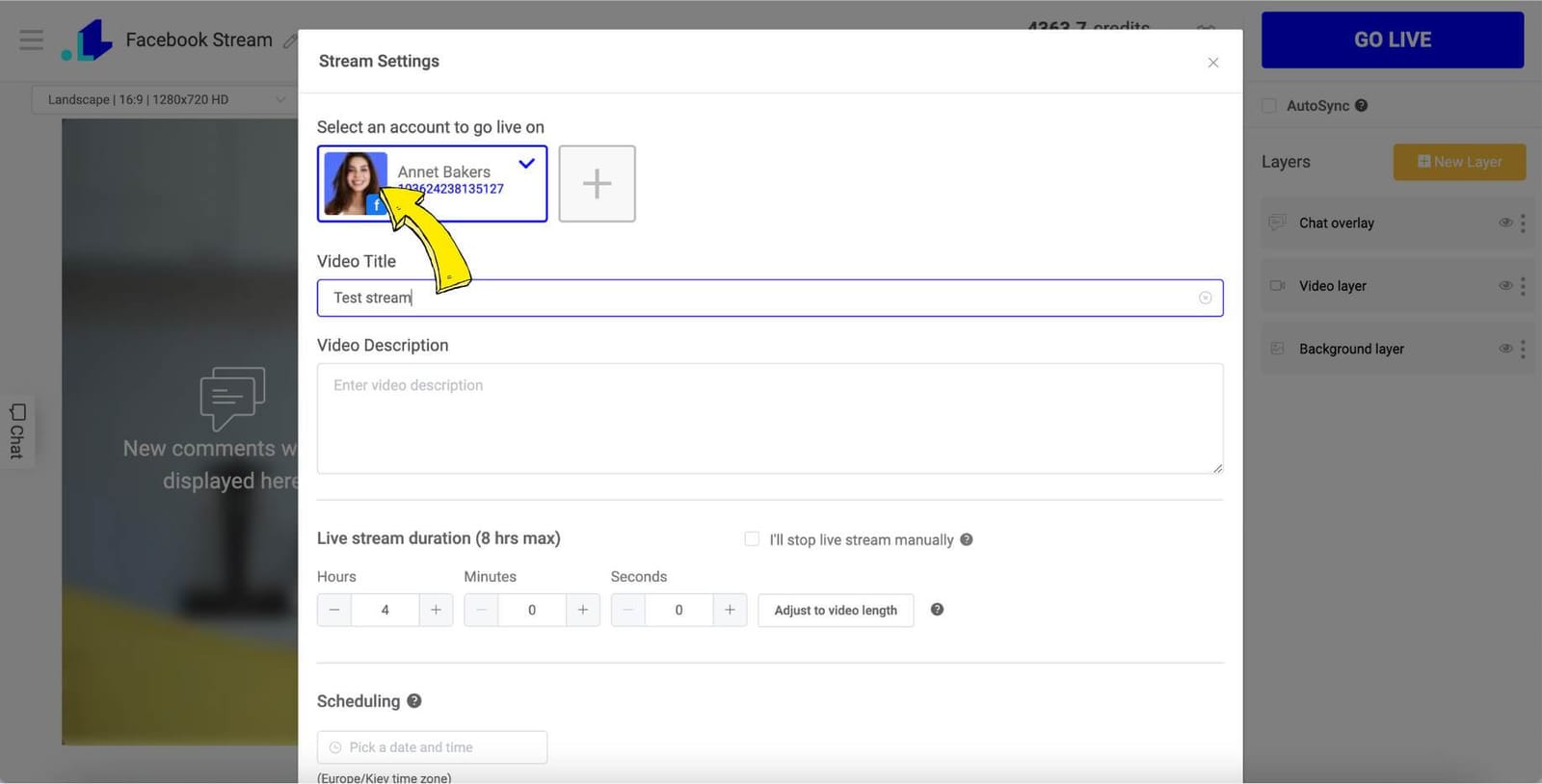Click the edit pencil next to Facebook Stream
The image size is (1542, 784).
pyautogui.click(x=290, y=40)
